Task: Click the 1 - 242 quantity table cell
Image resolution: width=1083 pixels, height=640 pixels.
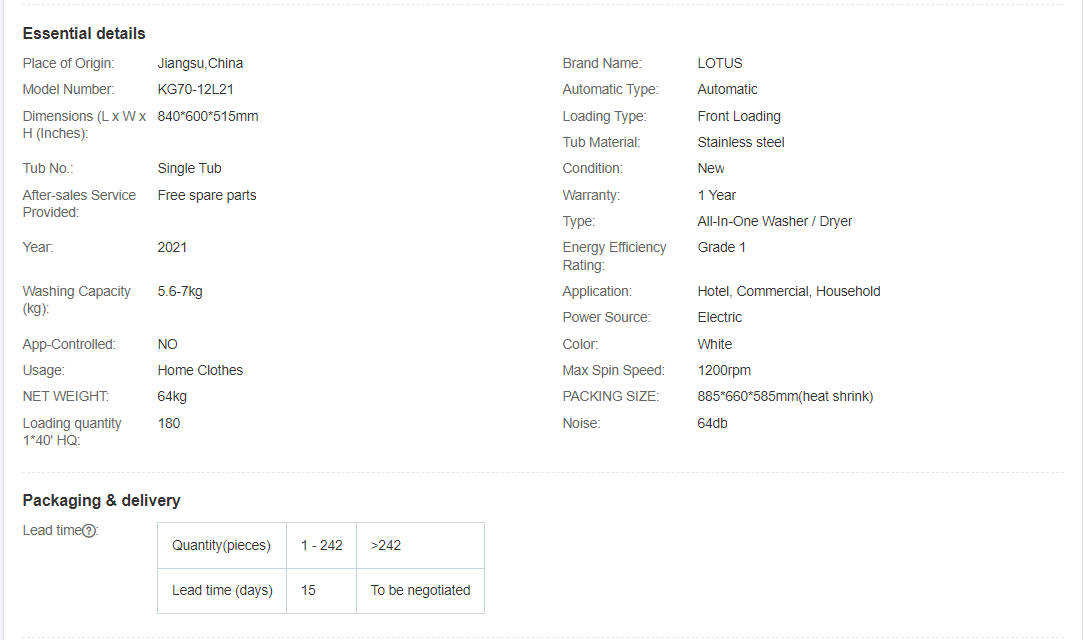Action: pos(322,545)
